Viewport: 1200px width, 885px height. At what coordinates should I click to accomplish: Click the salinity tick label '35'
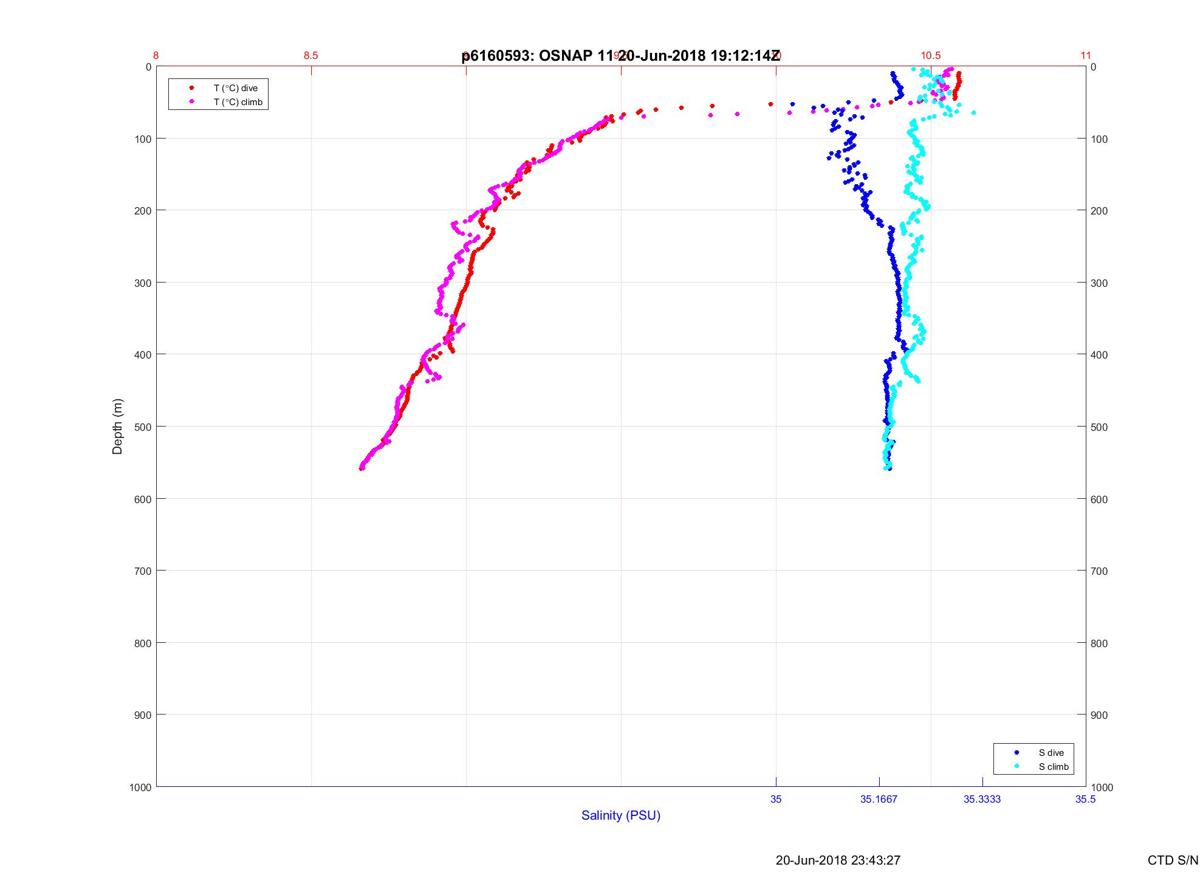pos(776,799)
